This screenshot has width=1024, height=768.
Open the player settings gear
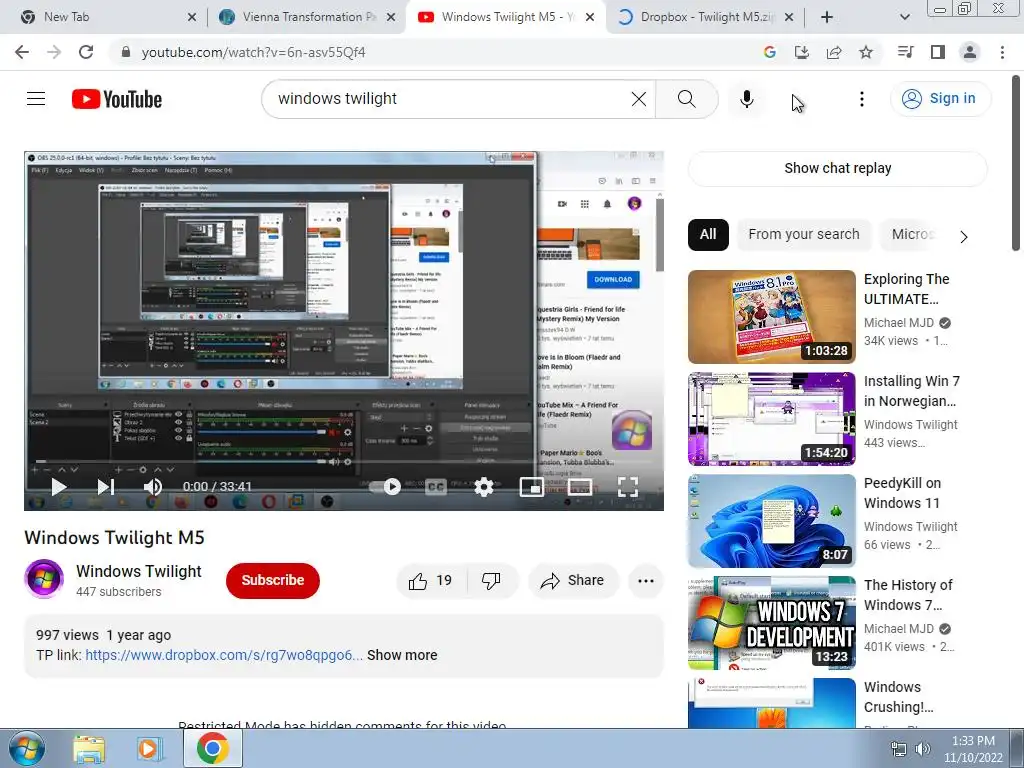click(x=484, y=487)
